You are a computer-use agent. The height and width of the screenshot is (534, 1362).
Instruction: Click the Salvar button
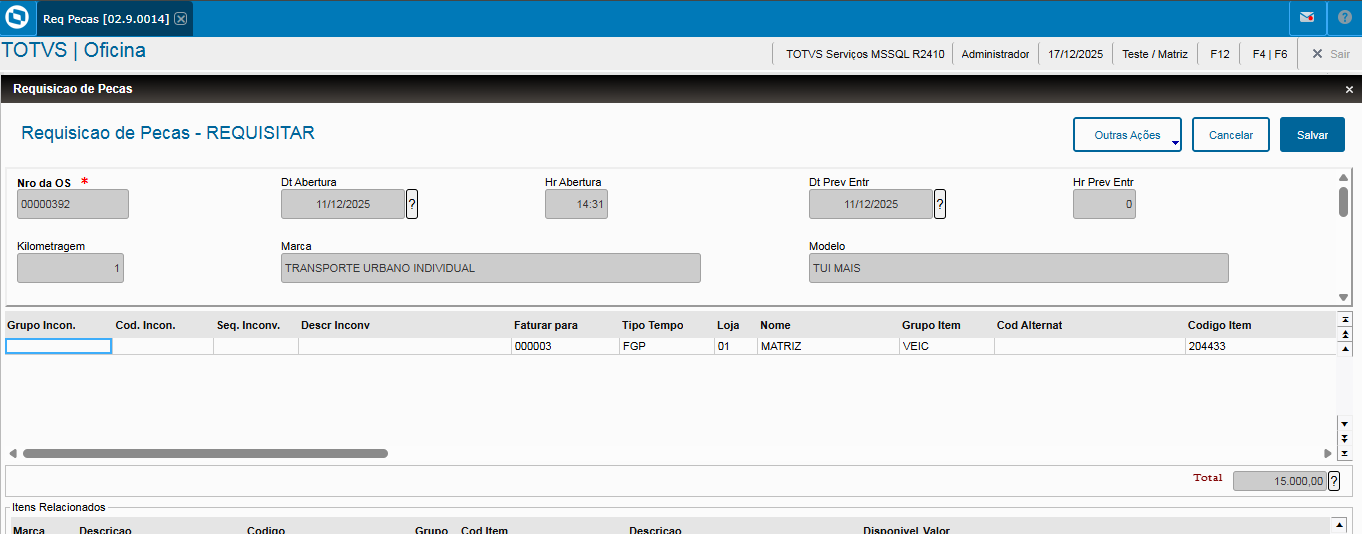[x=1312, y=135]
